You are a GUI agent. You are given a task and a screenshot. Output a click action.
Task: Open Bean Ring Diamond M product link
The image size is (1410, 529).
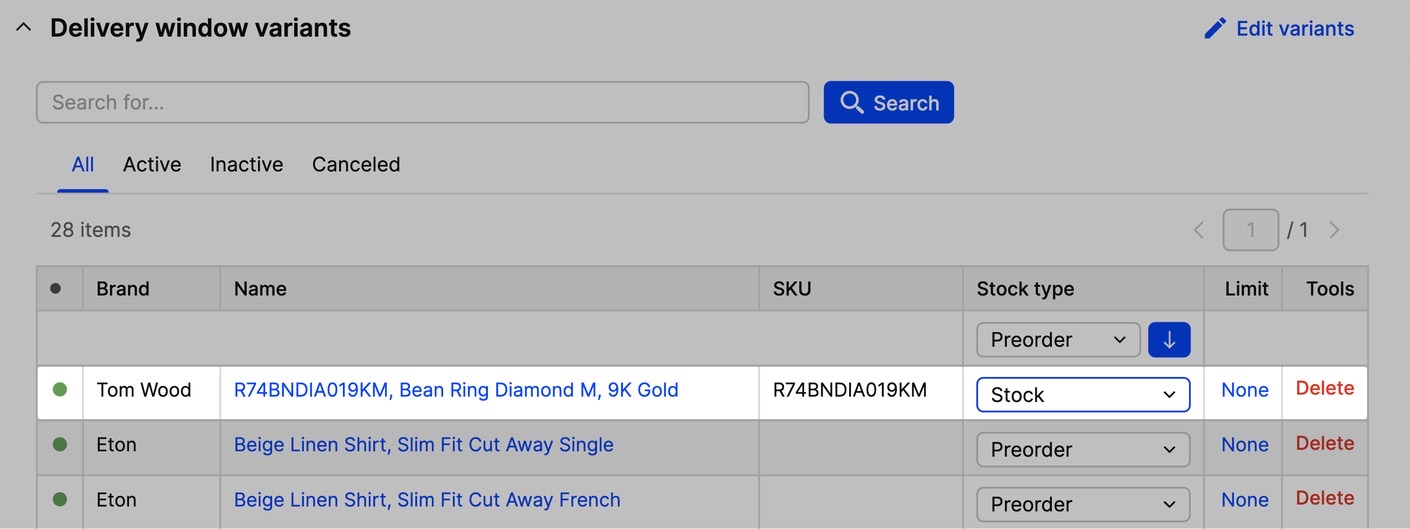(x=456, y=390)
